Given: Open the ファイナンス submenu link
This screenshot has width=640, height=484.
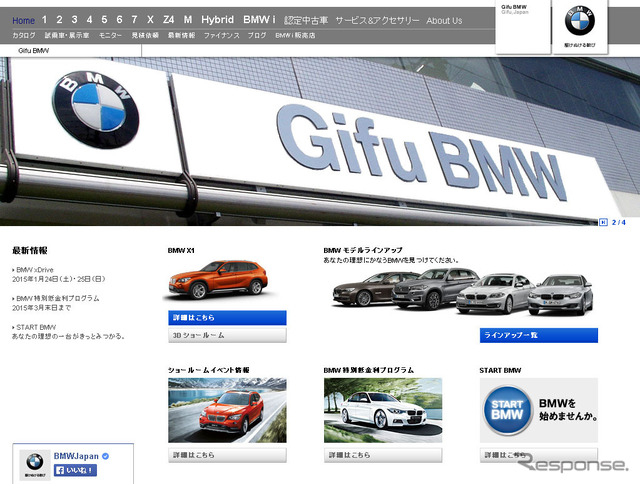Looking at the screenshot, I should [x=222, y=36].
